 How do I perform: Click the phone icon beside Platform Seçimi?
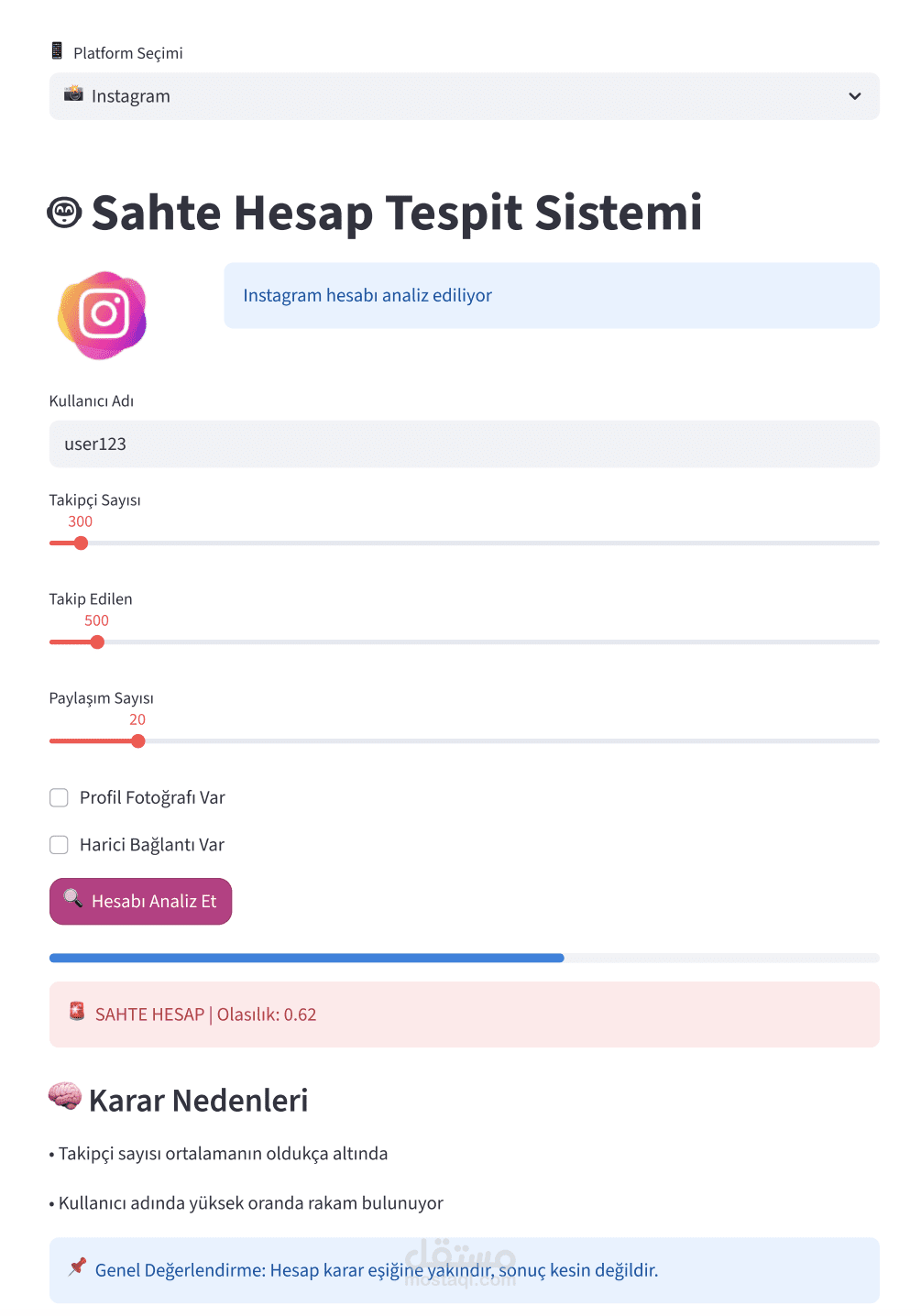click(57, 51)
